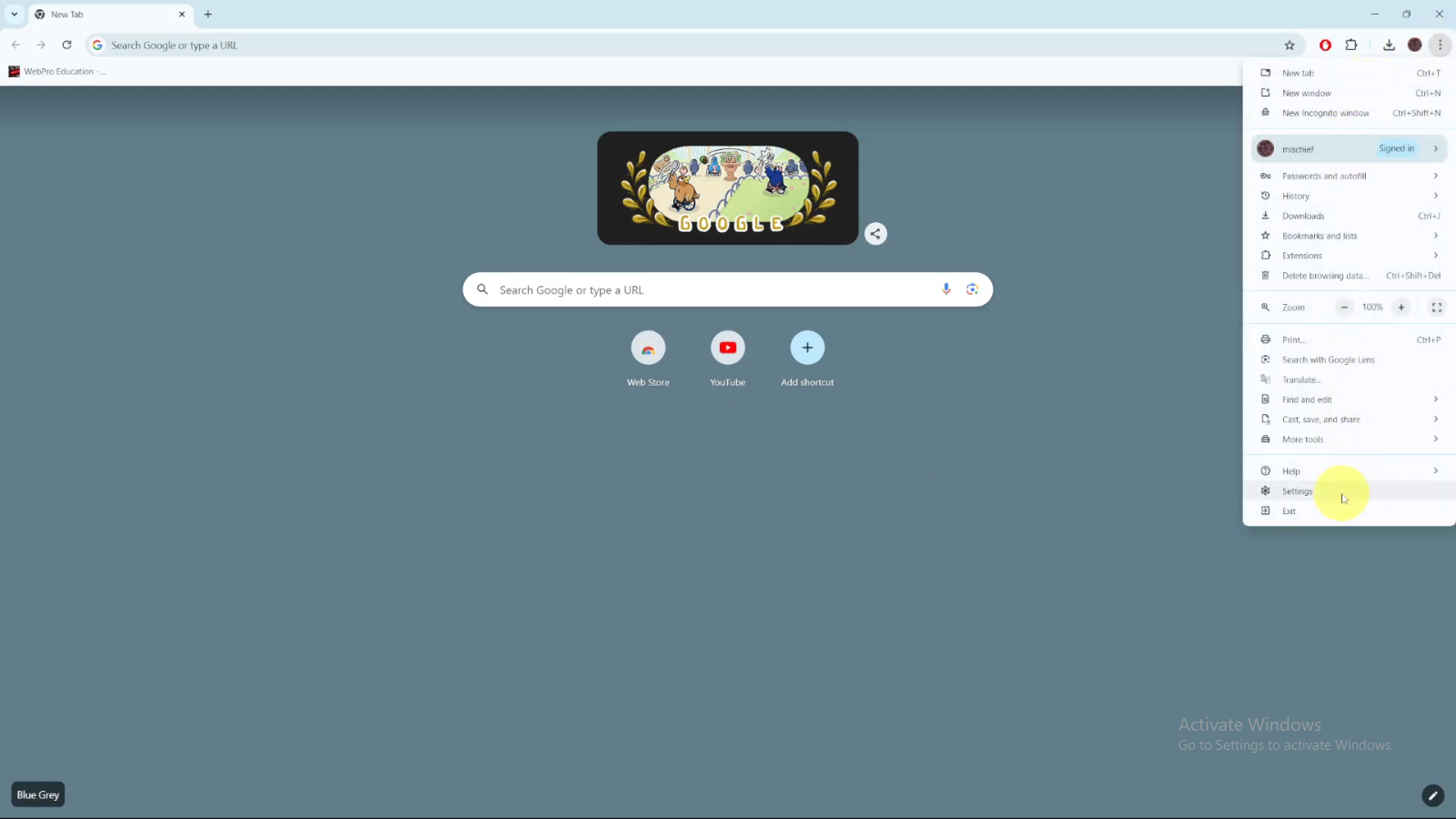
Task: Expand the Extensions submenu
Action: point(1350,256)
